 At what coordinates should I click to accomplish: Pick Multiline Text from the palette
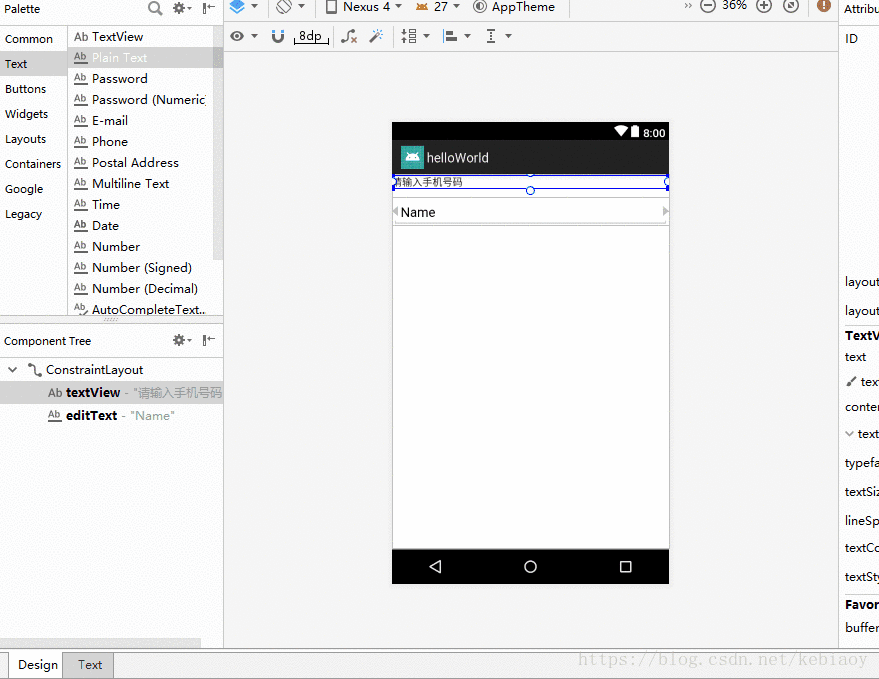(x=140, y=184)
